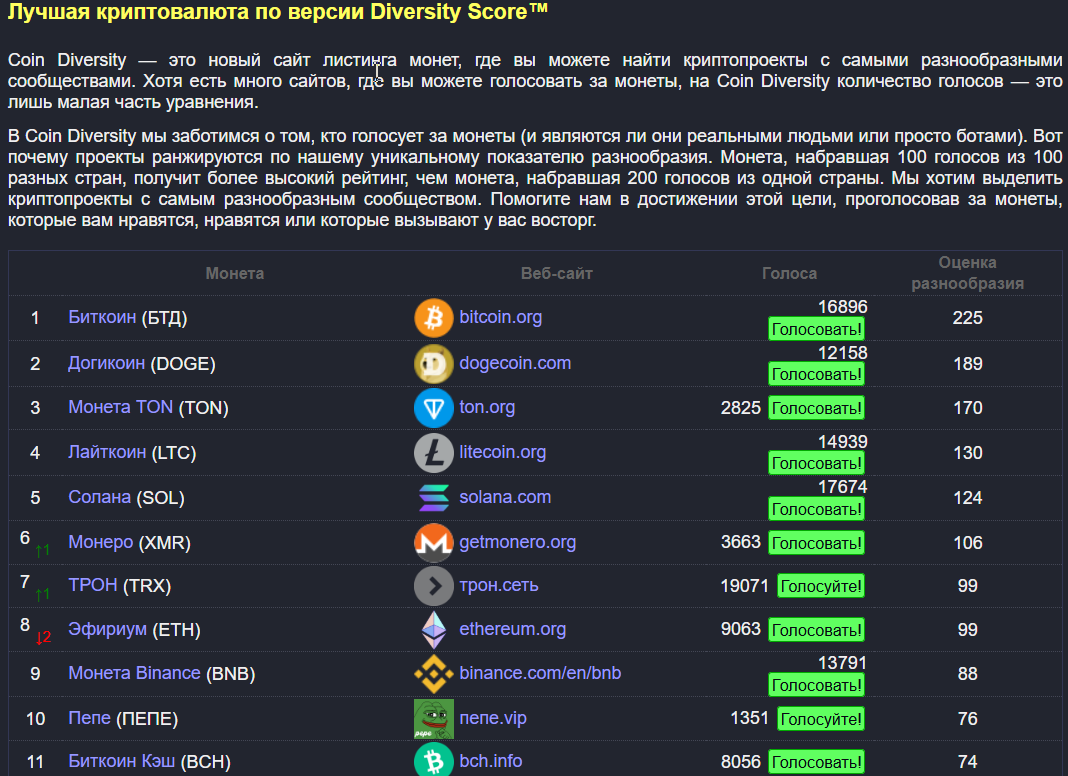Click the Bitcoin logo icon
This screenshot has width=1068, height=776.
point(434,318)
